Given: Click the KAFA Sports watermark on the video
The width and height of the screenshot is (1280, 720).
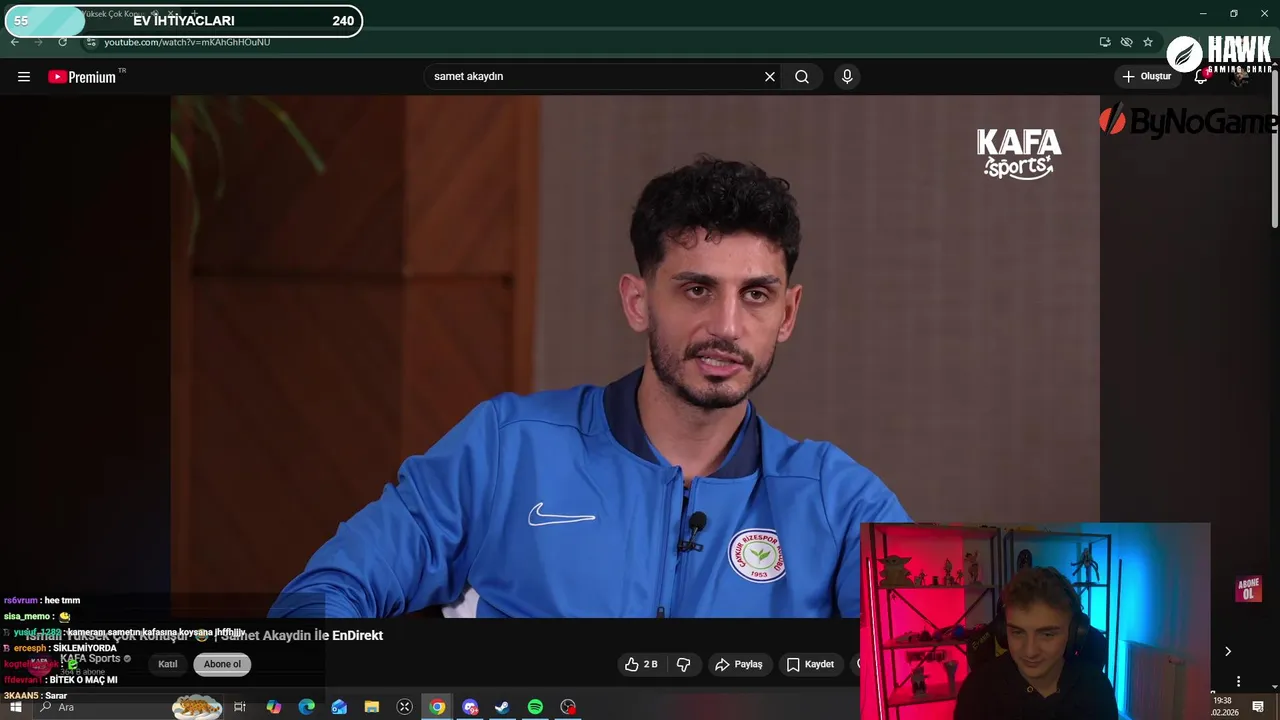Looking at the screenshot, I should [1019, 153].
